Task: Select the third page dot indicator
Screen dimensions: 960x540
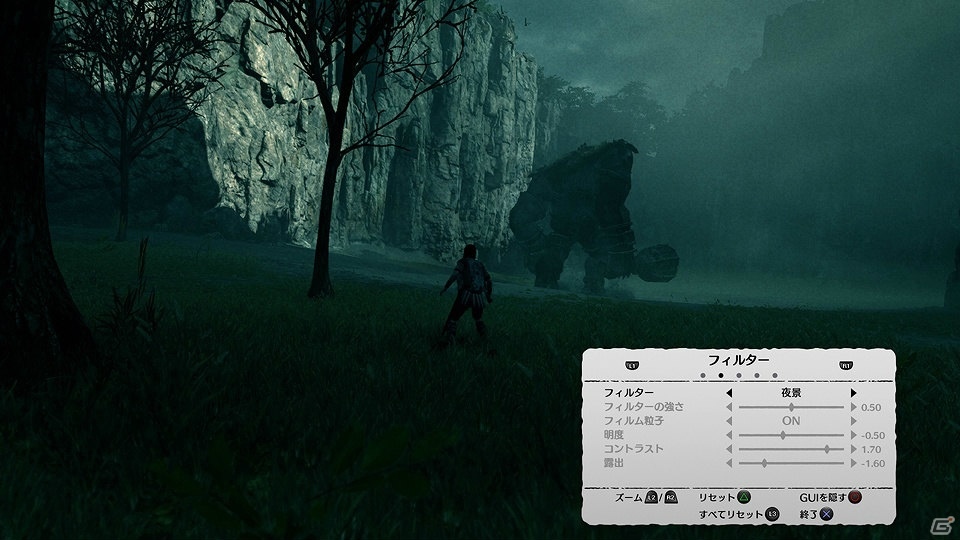Action: (739, 375)
